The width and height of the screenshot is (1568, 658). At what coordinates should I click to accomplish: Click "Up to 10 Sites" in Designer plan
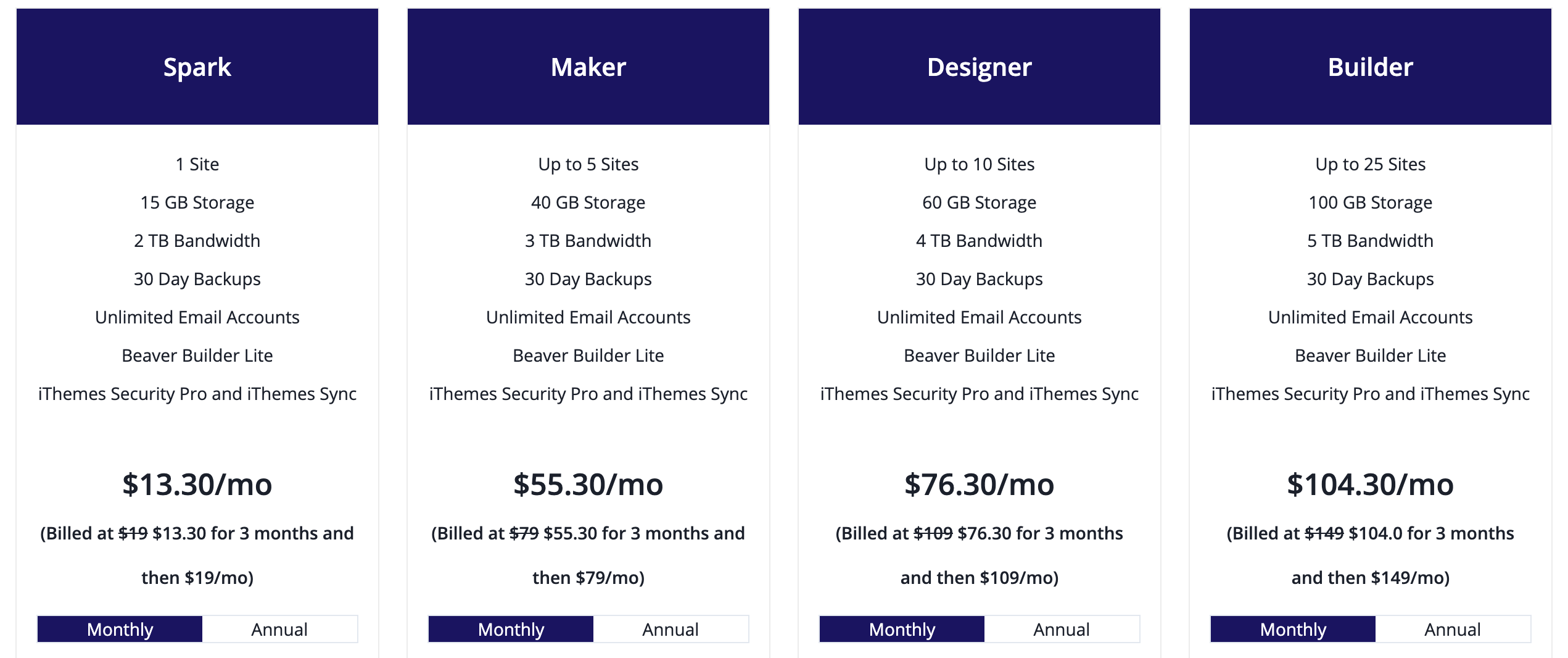click(980, 164)
